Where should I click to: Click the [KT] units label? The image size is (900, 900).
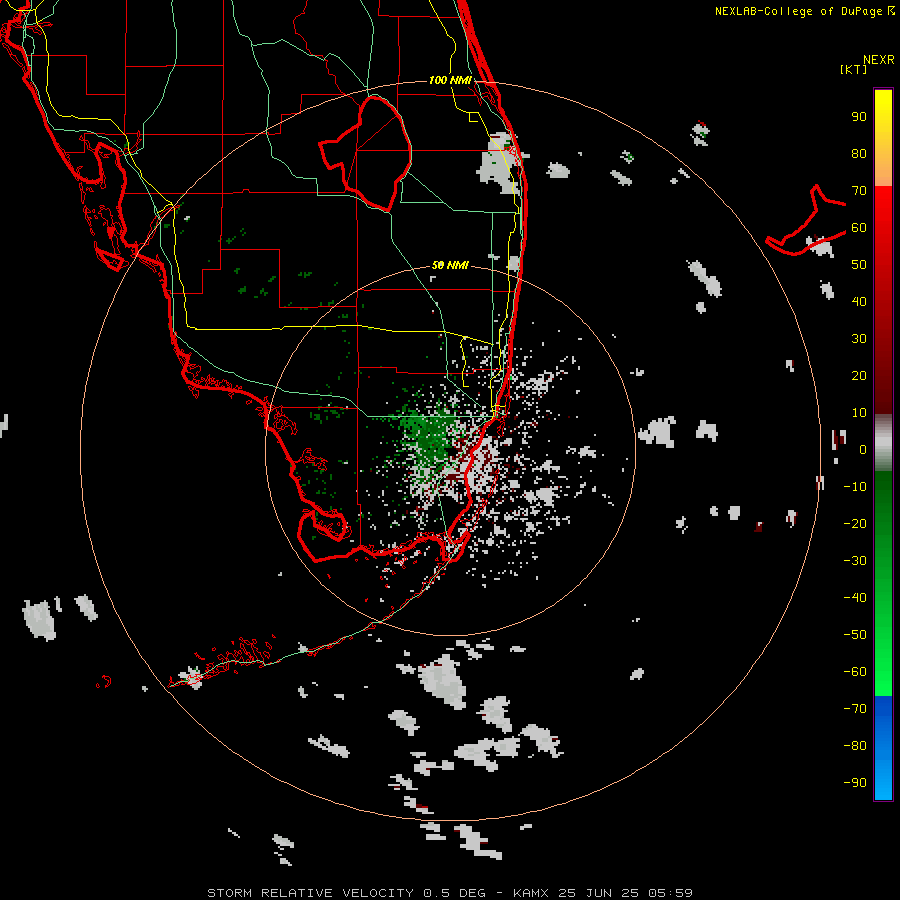(854, 69)
